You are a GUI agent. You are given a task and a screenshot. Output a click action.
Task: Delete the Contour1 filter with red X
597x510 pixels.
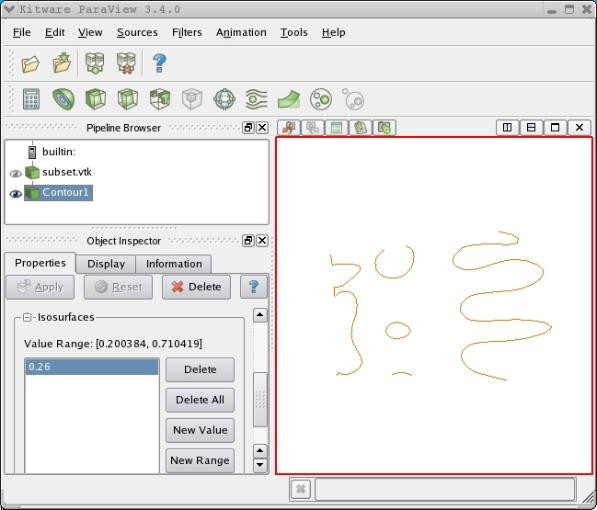pos(196,287)
